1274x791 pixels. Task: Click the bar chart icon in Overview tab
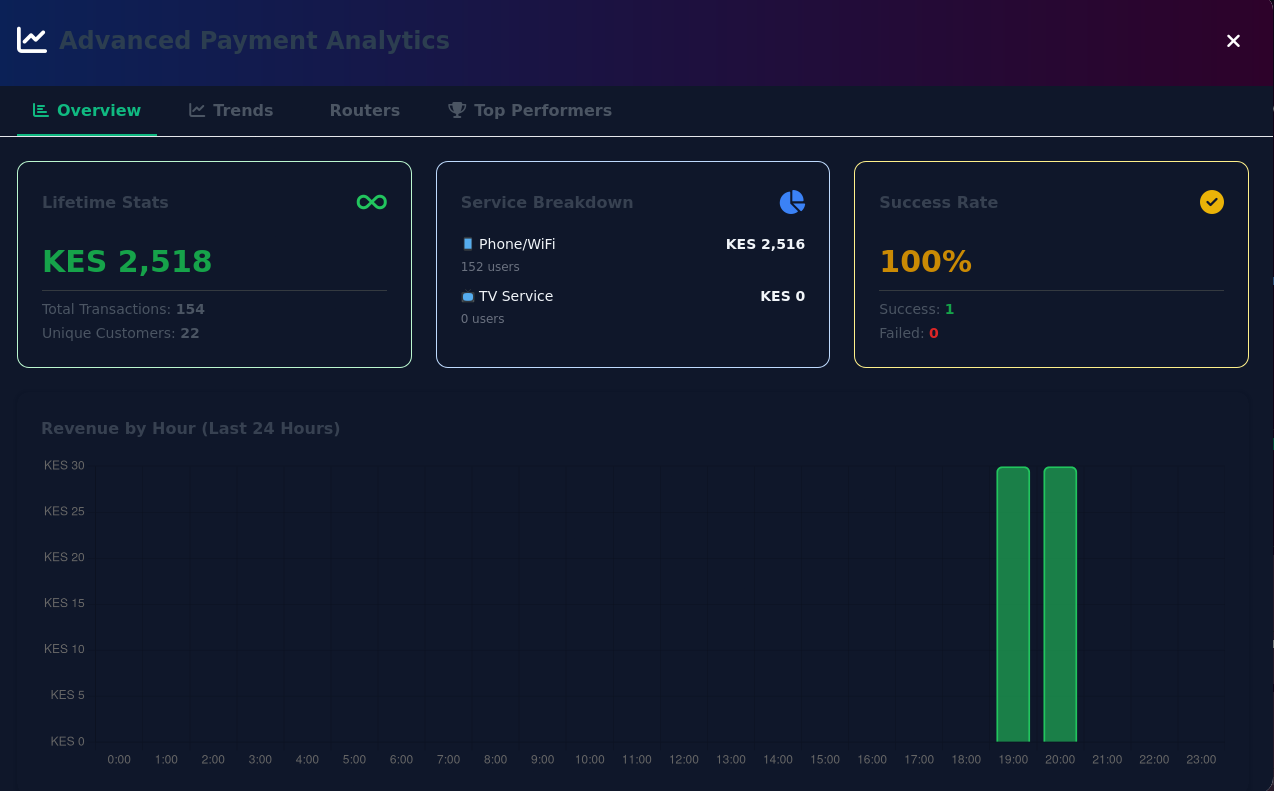(x=41, y=110)
